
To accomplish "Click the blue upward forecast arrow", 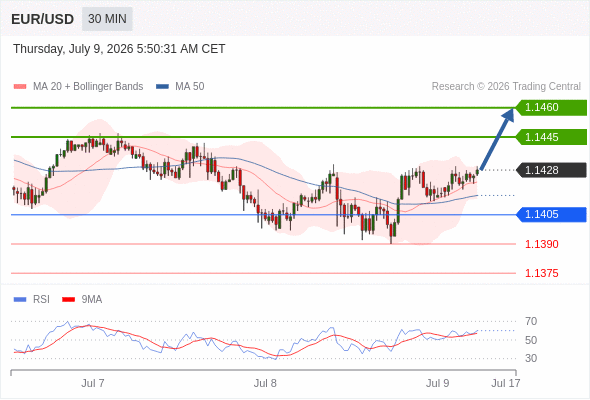I will [x=497, y=139].
